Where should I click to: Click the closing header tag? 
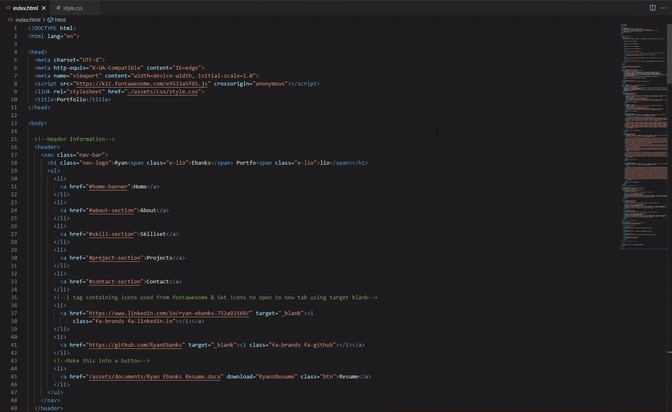49,408
